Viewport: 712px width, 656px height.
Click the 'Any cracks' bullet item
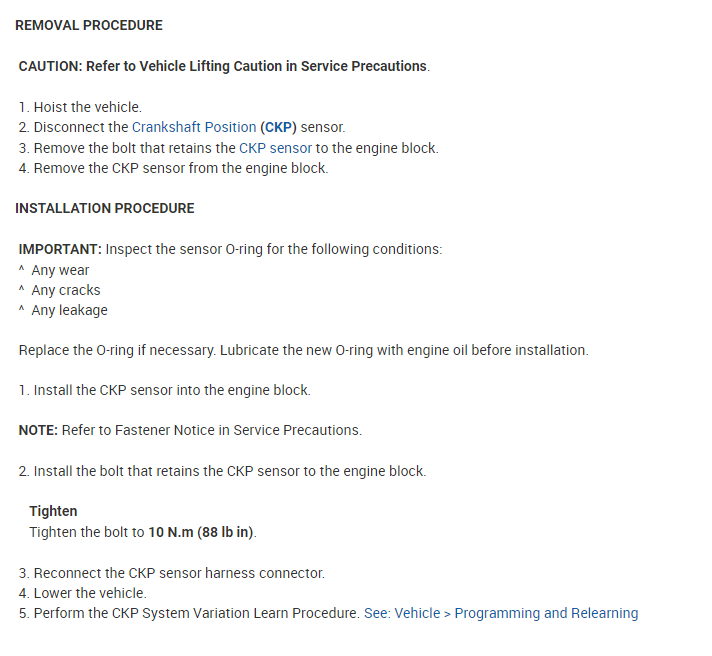66,290
